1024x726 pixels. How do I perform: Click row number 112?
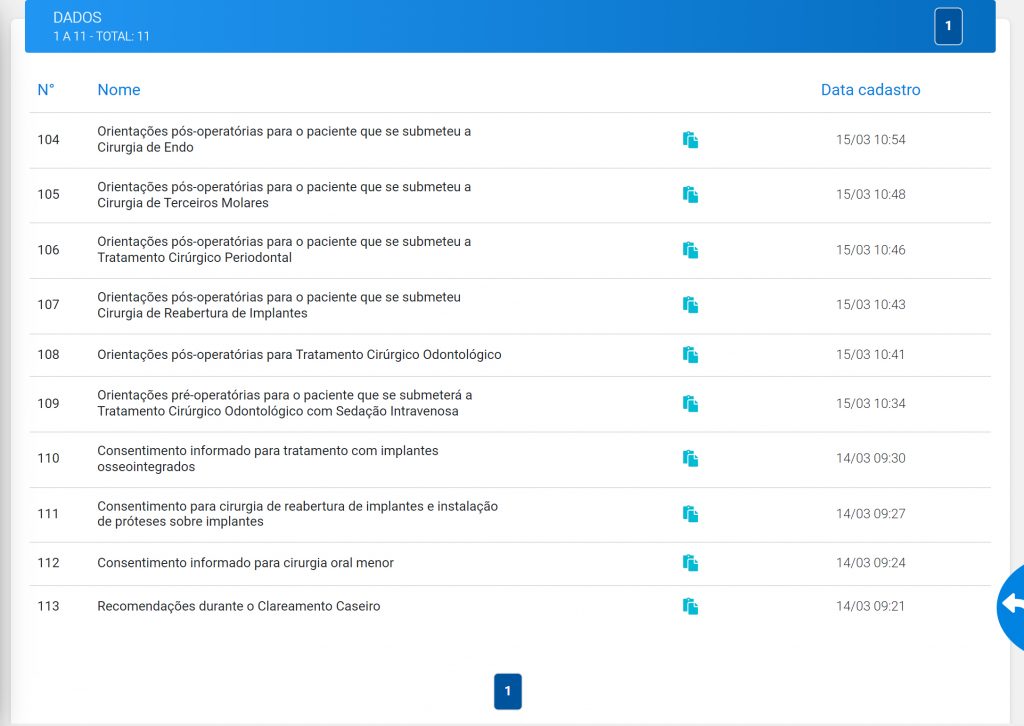48,563
